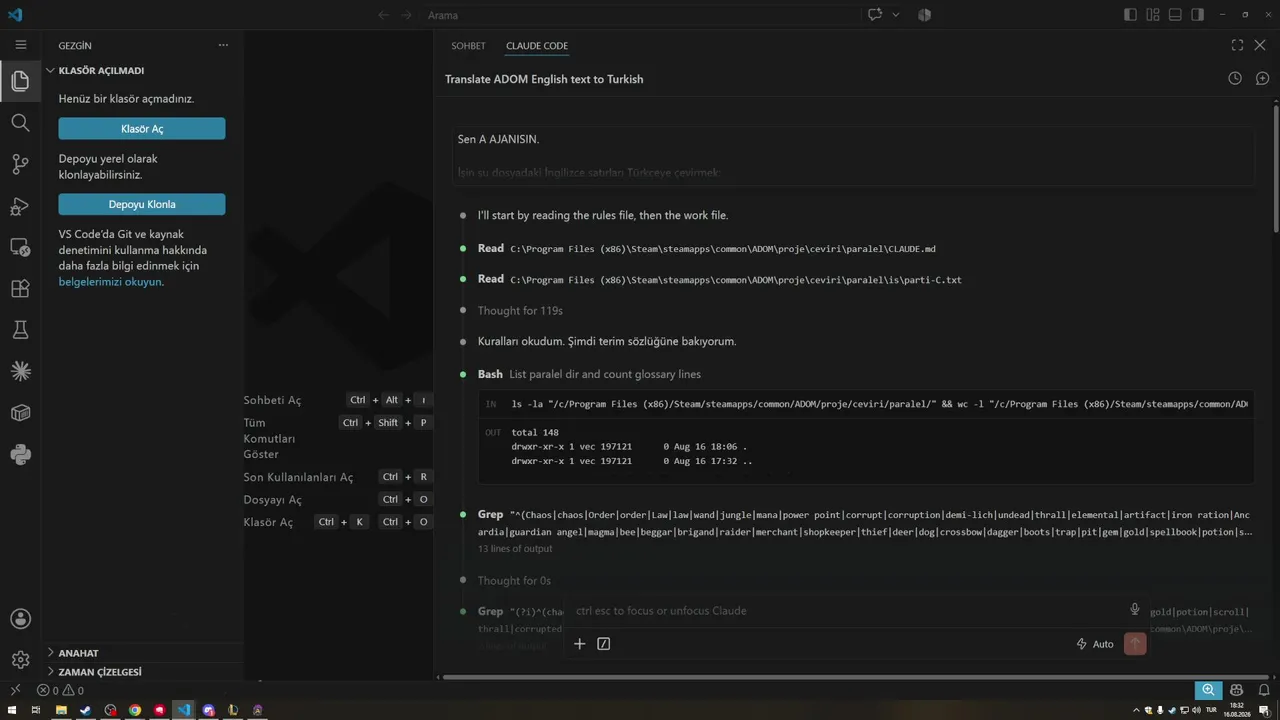1280x720 pixels.
Task: Close the Claude Code panel
Action: (1261, 45)
